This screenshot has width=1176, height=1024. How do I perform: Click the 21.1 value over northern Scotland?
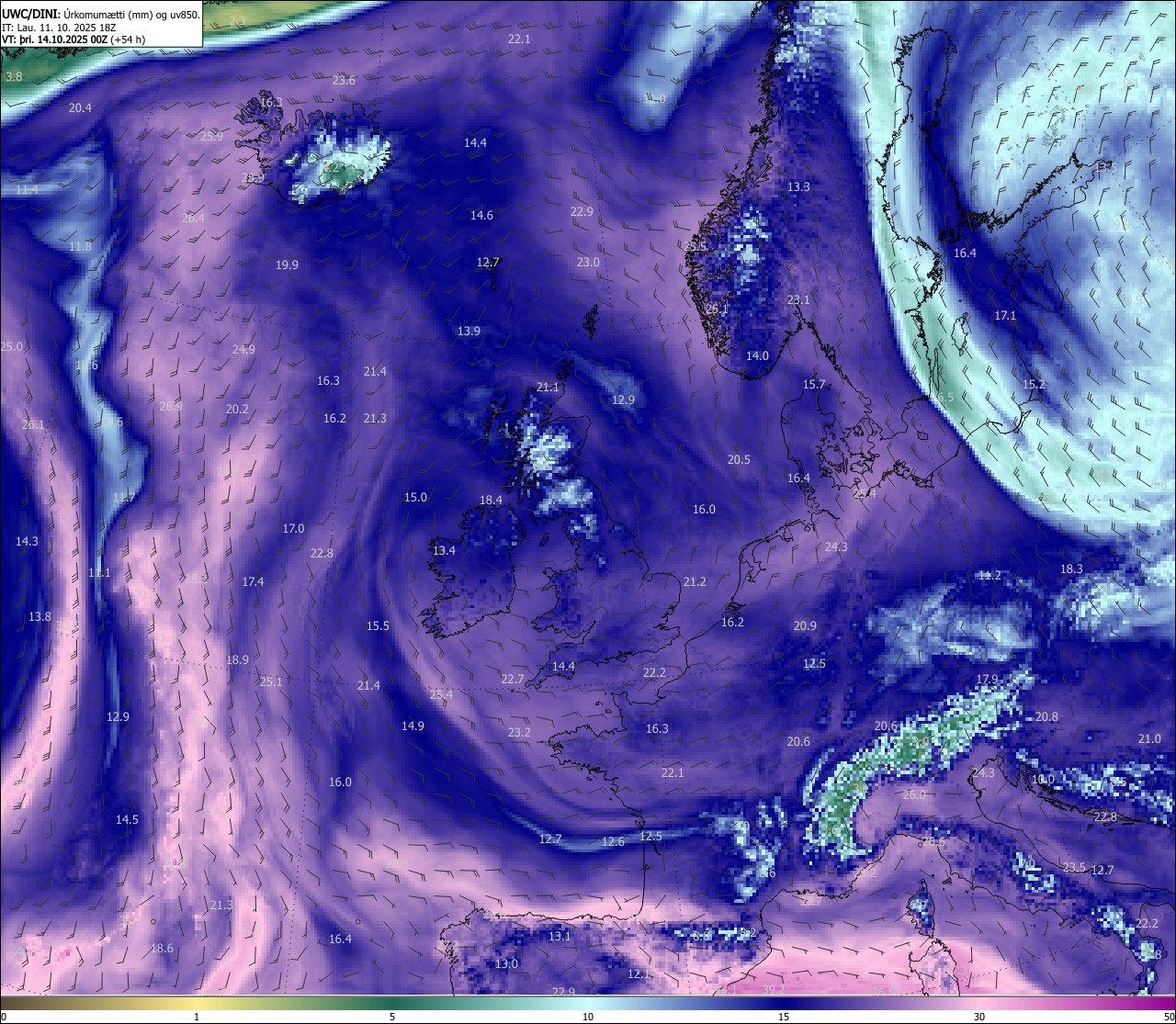tap(548, 388)
